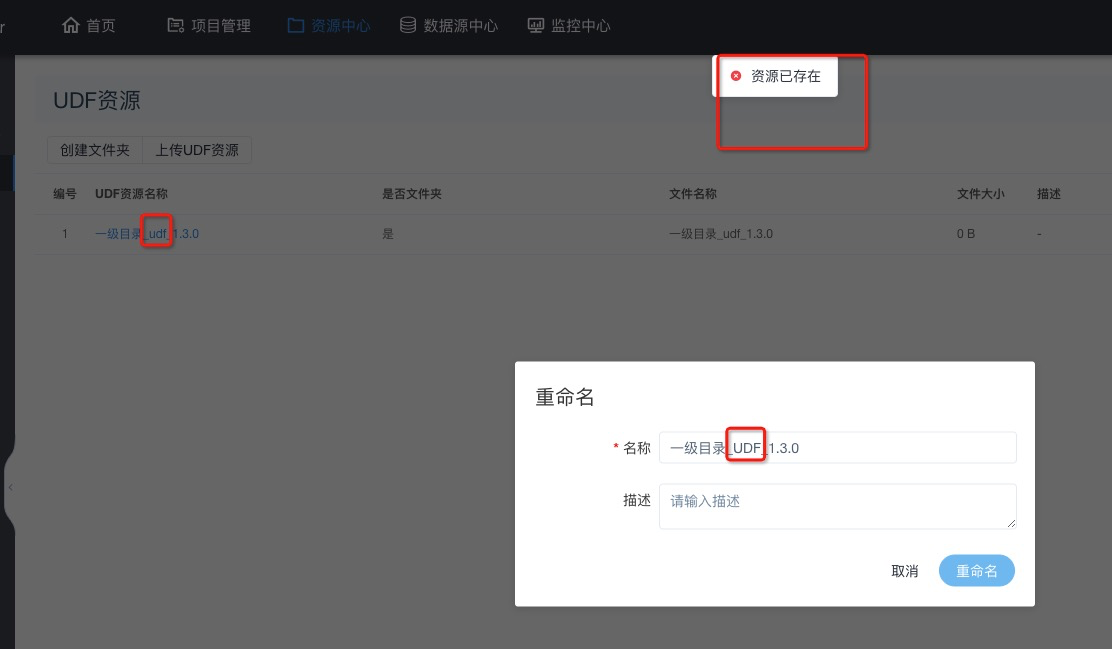Click the 是否文件夹 column header

[412, 194]
